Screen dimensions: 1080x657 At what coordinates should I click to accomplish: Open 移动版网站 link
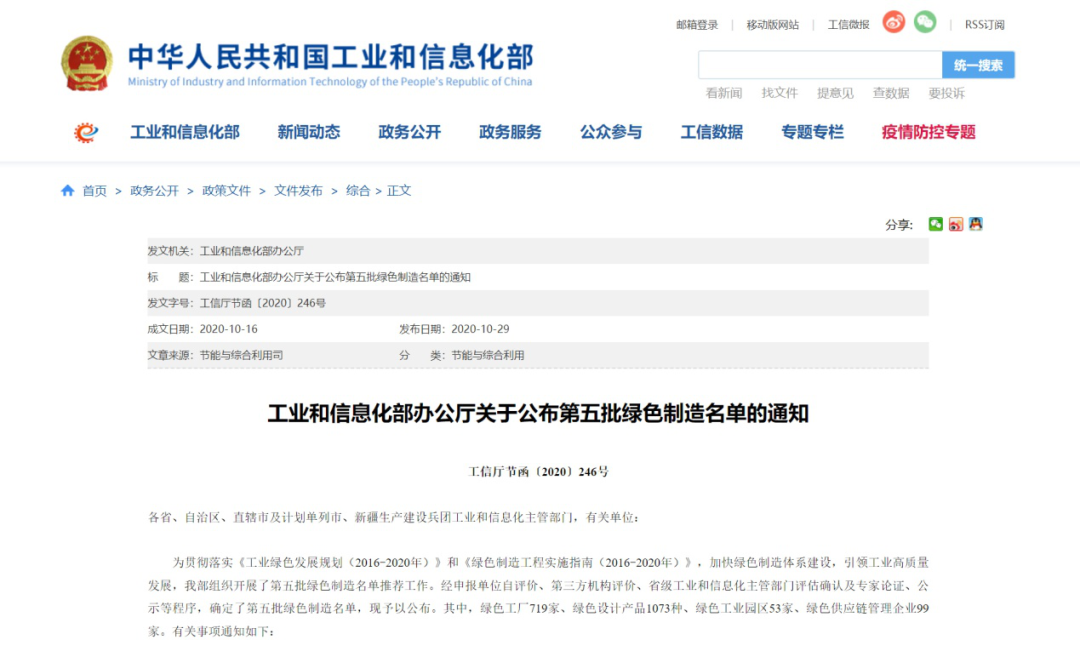click(x=773, y=25)
